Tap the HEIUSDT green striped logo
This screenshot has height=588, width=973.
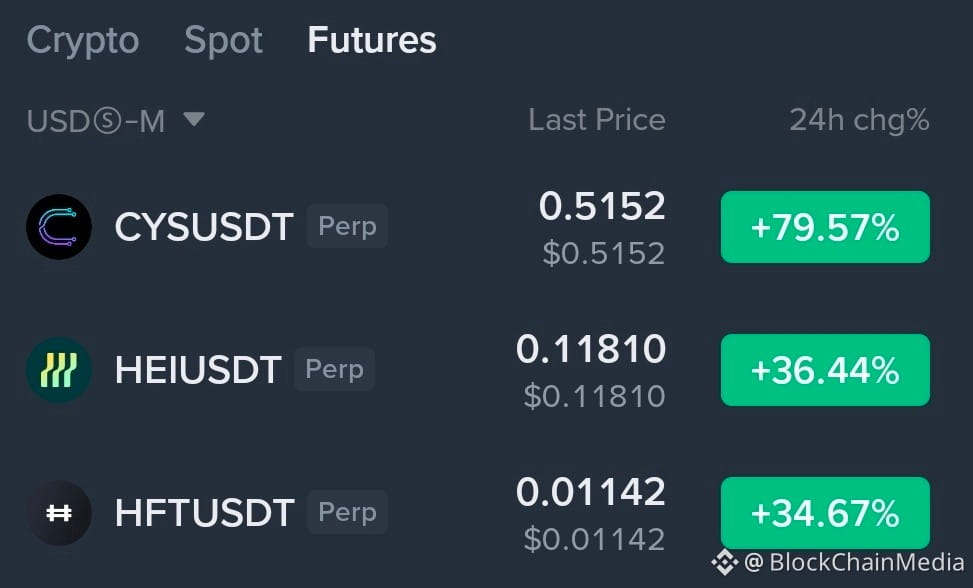click(59, 370)
